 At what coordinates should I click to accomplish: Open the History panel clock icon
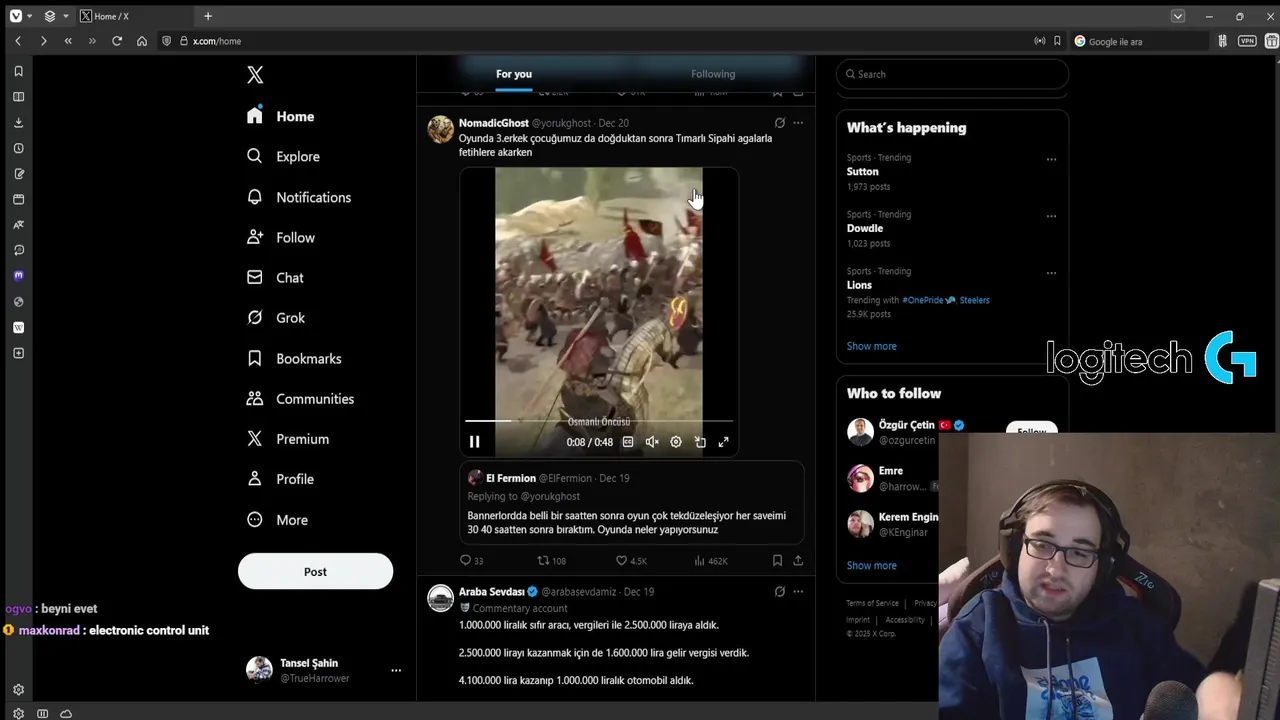pos(18,148)
